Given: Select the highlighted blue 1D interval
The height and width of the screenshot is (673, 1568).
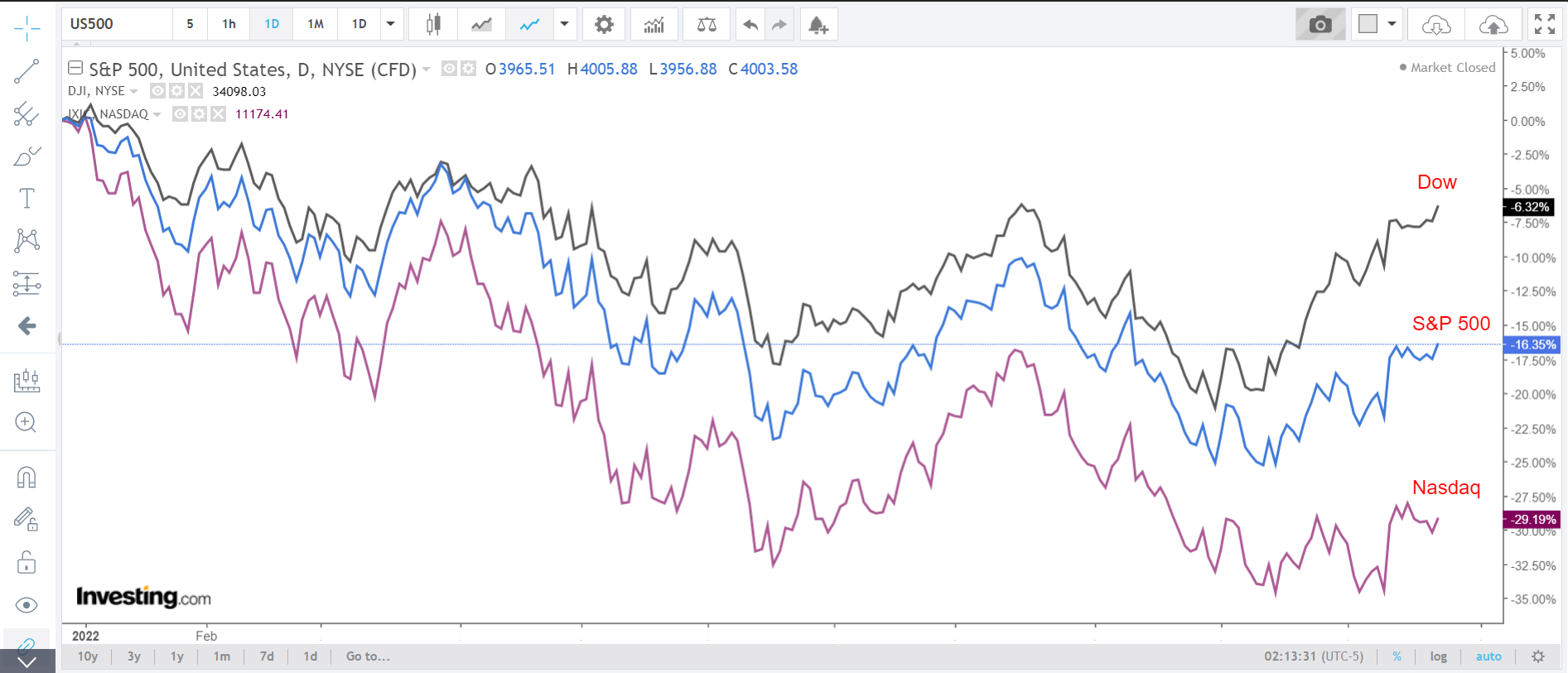Looking at the screenshot, I should (272, 24).
